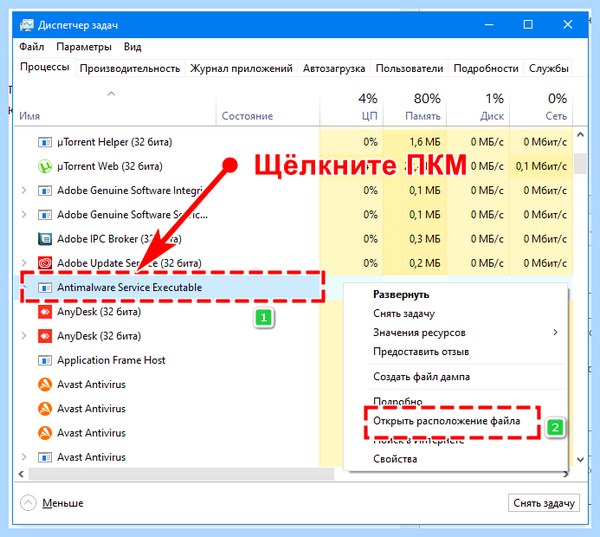
Task: Click the Снять задачу button at bottom
Action: point(544,503)
